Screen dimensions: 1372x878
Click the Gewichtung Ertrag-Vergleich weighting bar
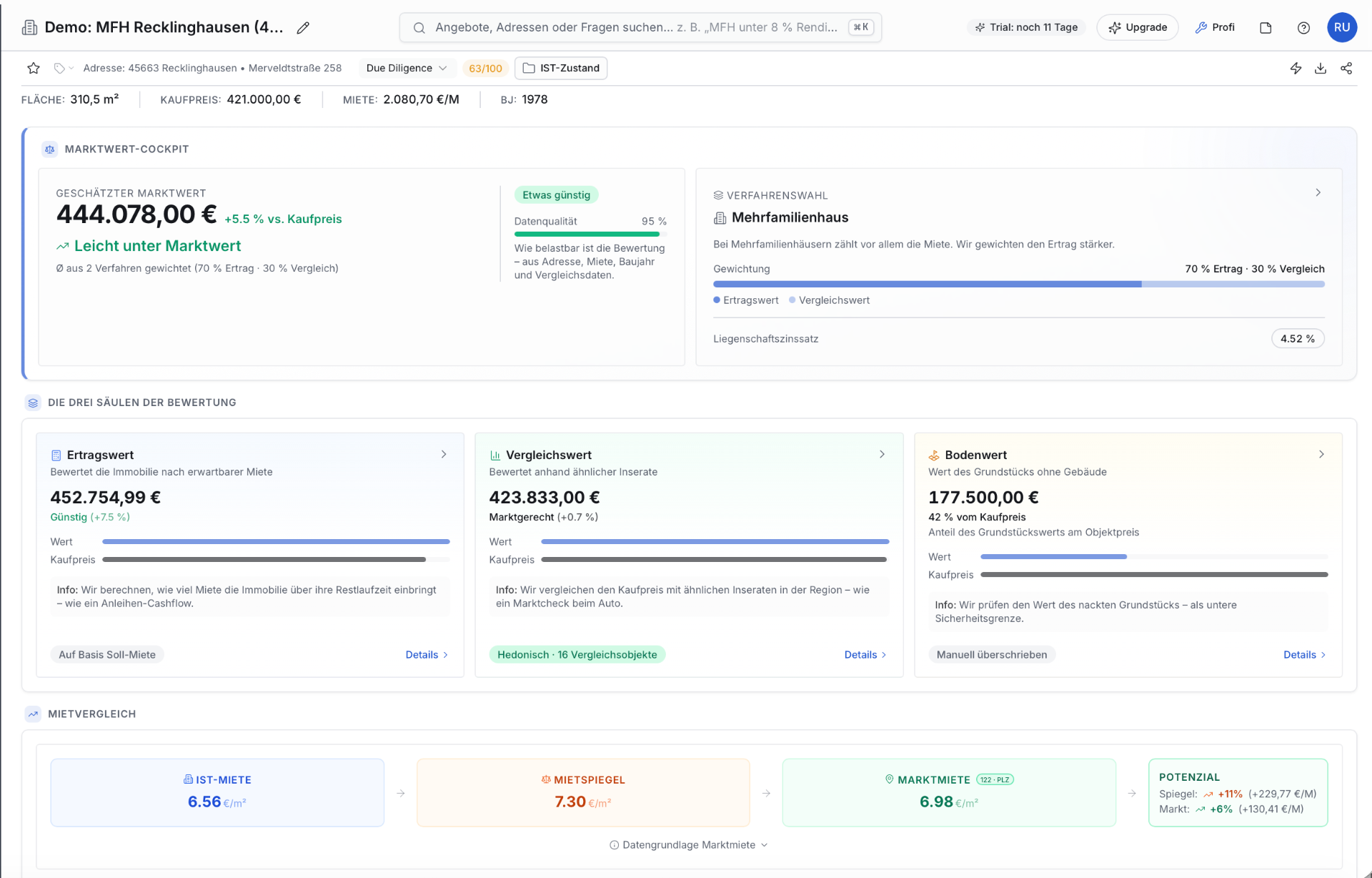tap(1018, 284)
